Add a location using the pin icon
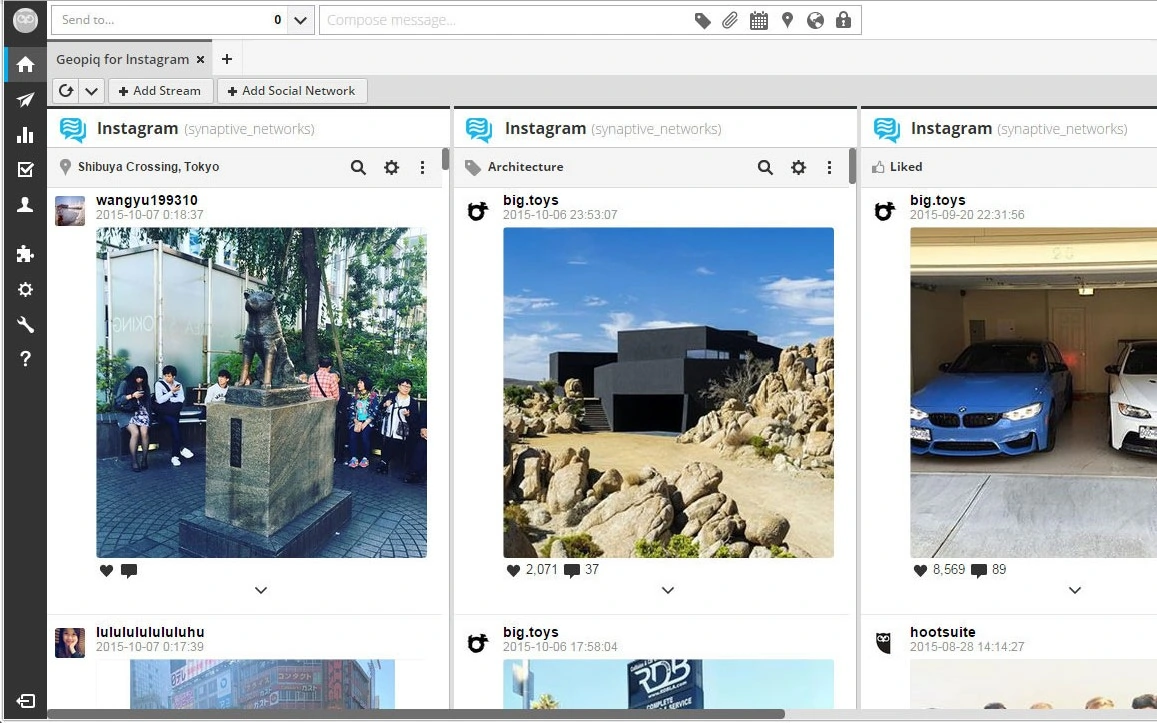Screen dimensions: 1157x723 (x=787, y=19)
